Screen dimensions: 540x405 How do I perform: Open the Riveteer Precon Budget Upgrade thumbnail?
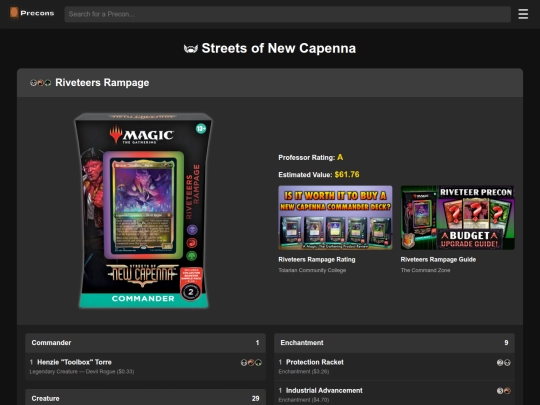click(457, 218)
